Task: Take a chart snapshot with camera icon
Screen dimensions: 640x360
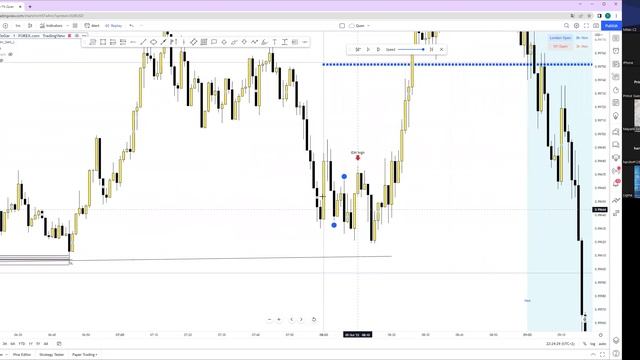Action: click(596, 26)
